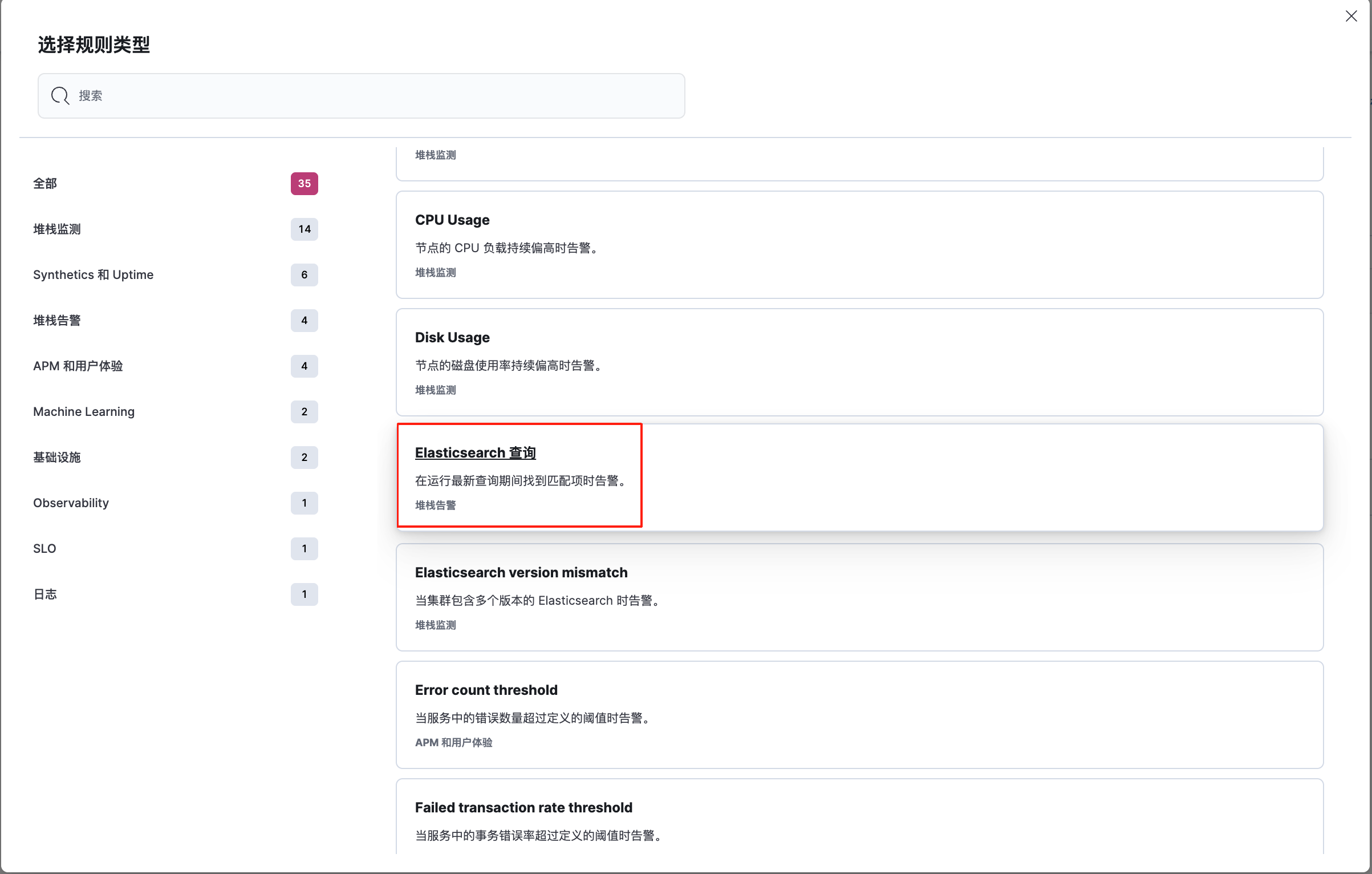Image resolution: width=1372 pixels, height=874 pixels.
Task: Click text 当集群包含多个版本的 Elasticsearch 时告警。
Action: click(539, 600)
